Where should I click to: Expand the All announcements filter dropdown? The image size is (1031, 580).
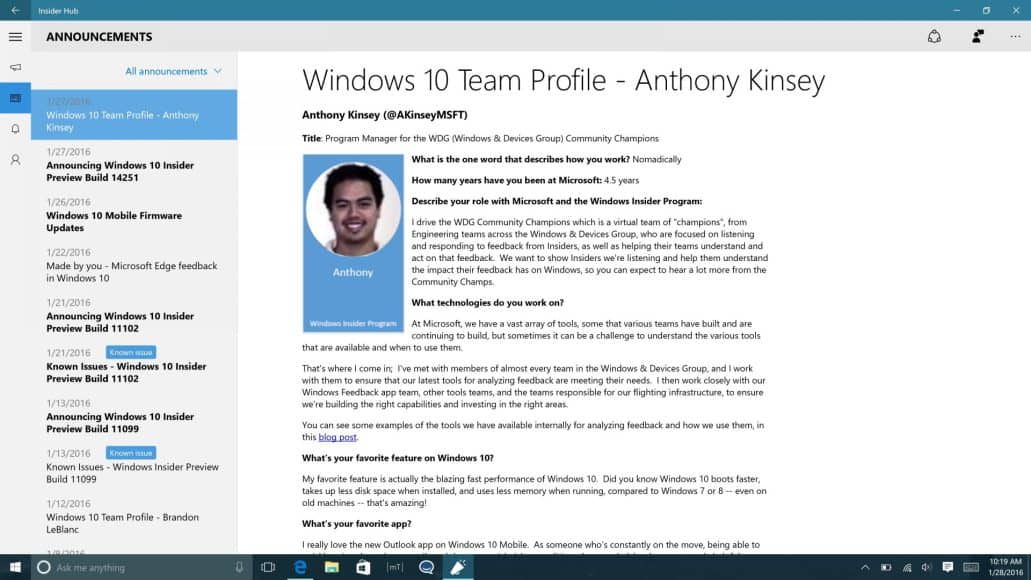pyautogui.click(x=173, y=71)
